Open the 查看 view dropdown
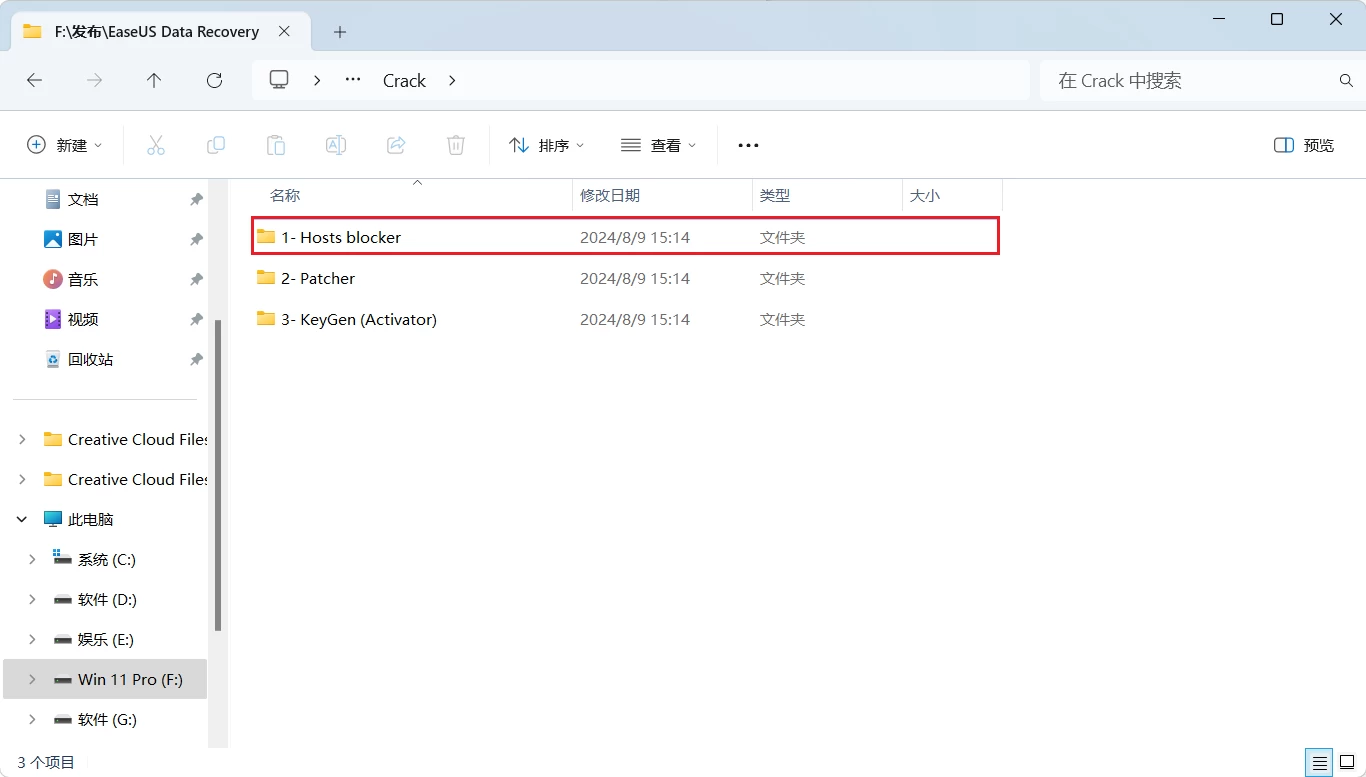The width and height of the screenshot is (1366, 777). 658,145
